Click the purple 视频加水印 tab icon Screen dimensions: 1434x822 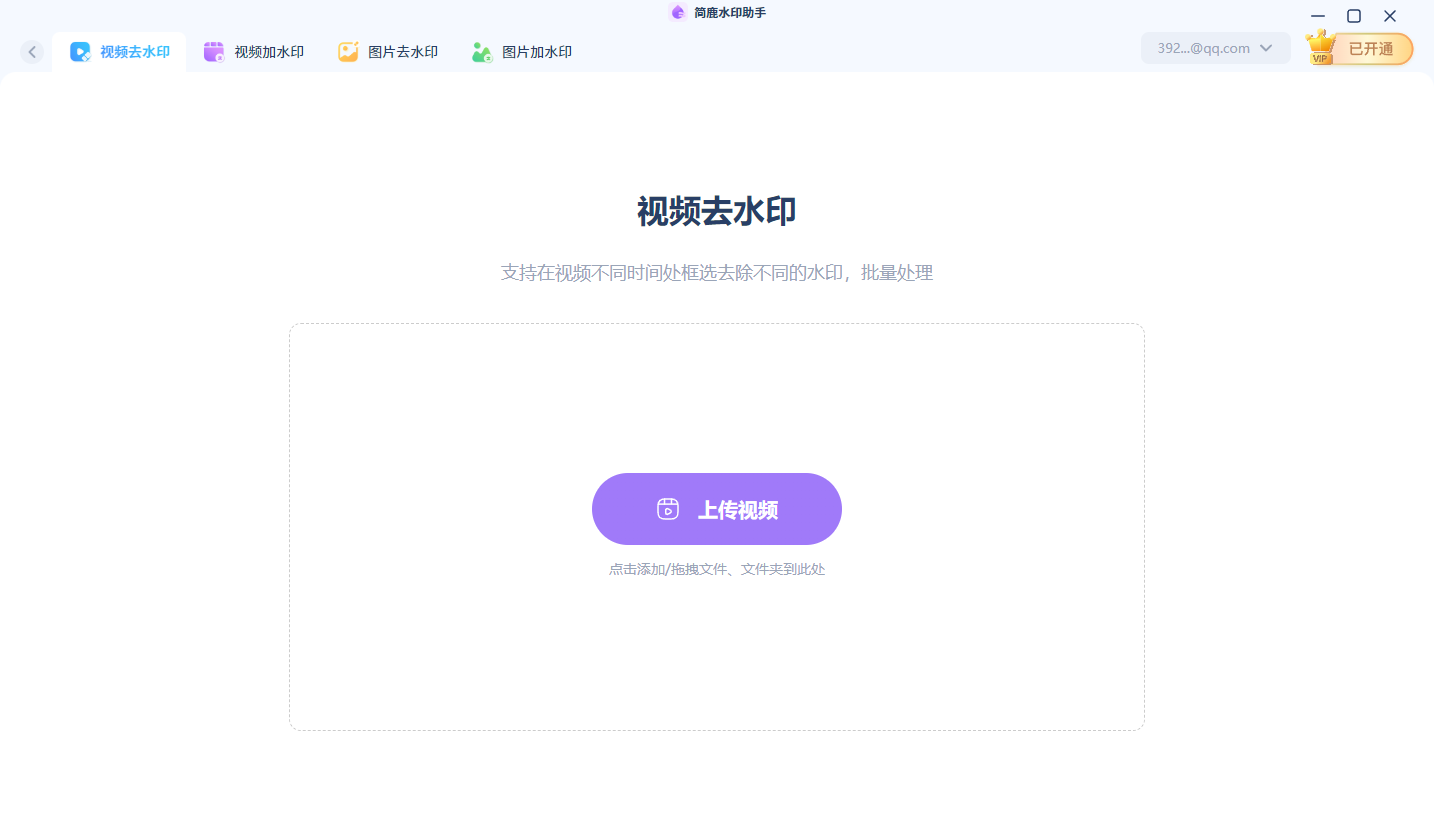coord(214,52)
